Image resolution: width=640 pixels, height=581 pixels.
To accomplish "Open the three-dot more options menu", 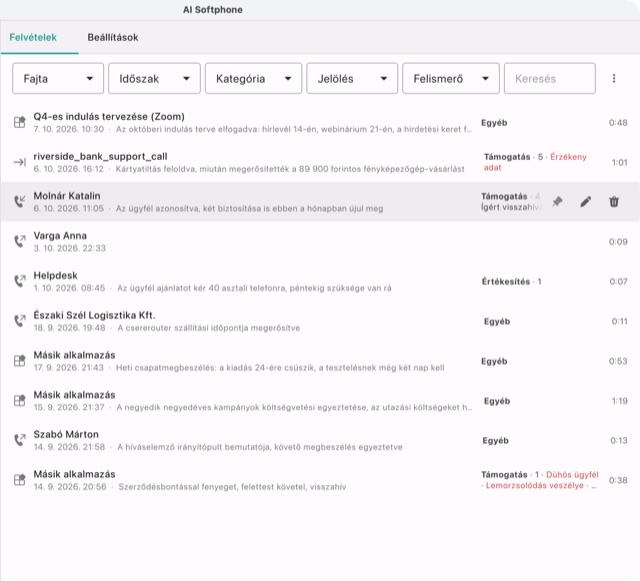I will coord(614,78).
